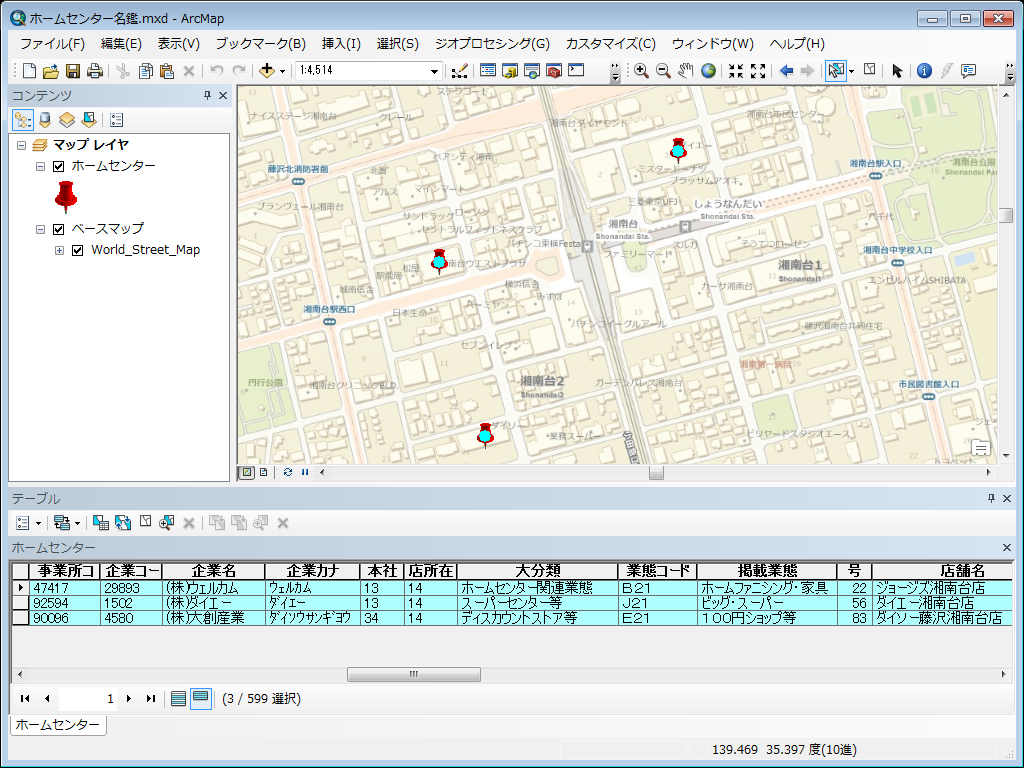
Task: Open the Add Data dropdown arrow
Action: [x=282, y=71]
